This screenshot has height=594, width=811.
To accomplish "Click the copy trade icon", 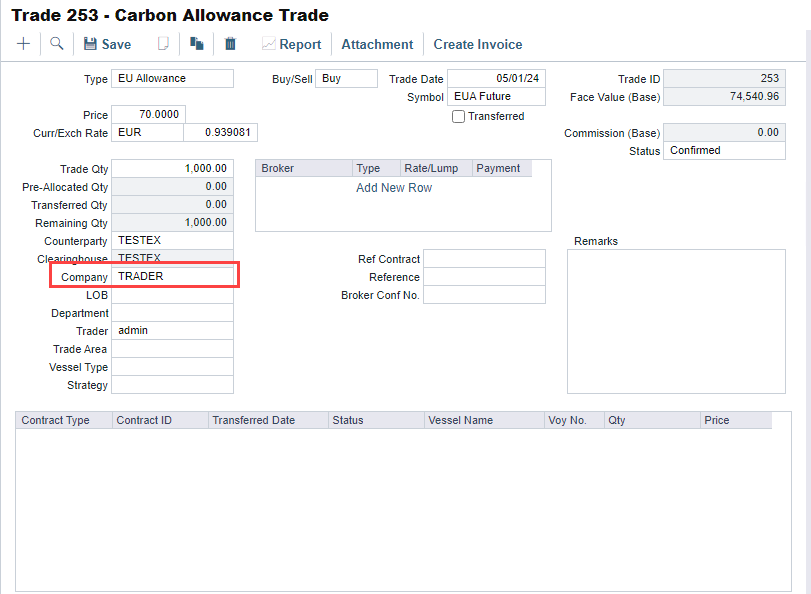I will pos(197,44).
